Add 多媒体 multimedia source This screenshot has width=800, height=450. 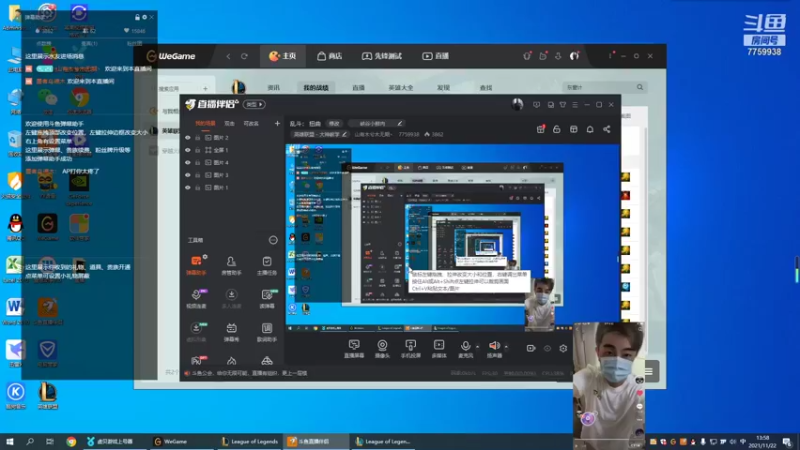pos(439,349)
